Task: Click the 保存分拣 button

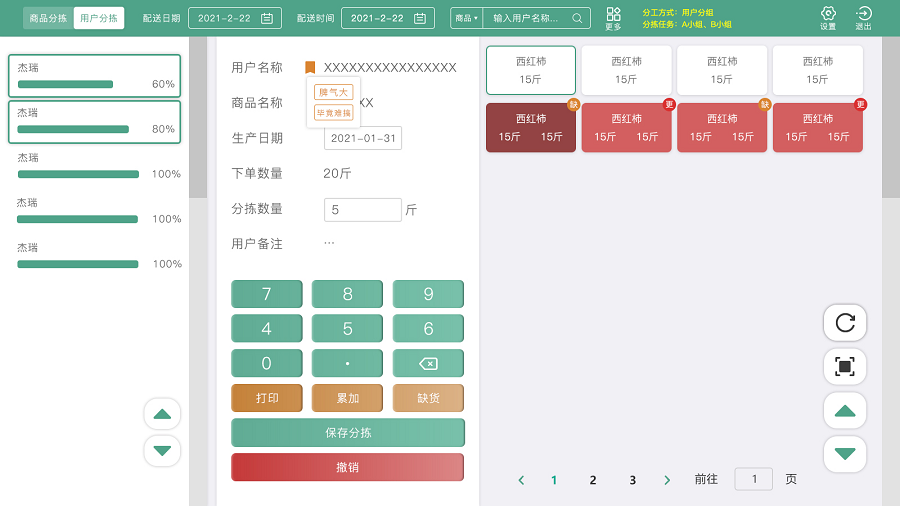Action: [348, 433]
